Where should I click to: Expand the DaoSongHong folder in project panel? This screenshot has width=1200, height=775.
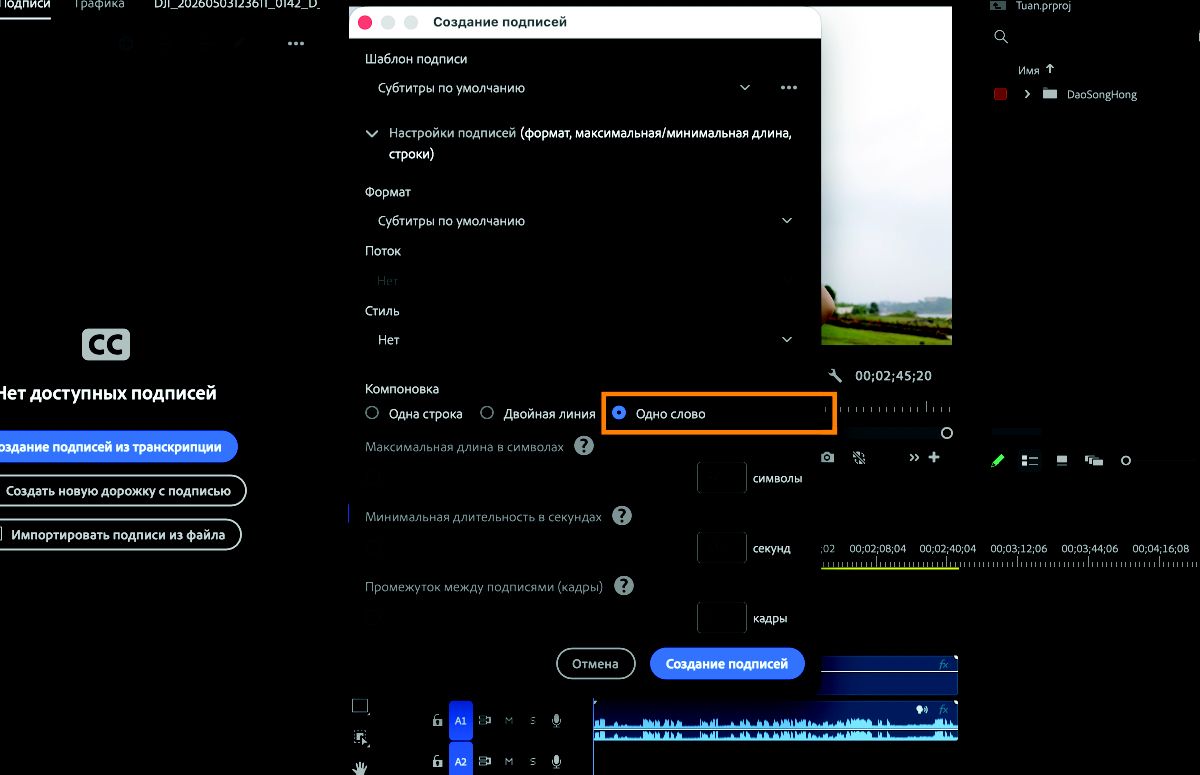(1027, 94)
